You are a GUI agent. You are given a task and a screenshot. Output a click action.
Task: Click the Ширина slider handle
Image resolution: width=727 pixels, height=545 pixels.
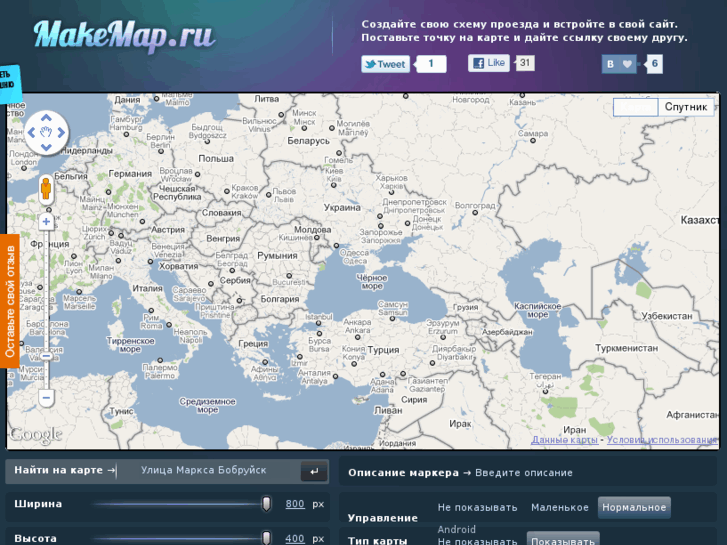click(x=266, y=504)
